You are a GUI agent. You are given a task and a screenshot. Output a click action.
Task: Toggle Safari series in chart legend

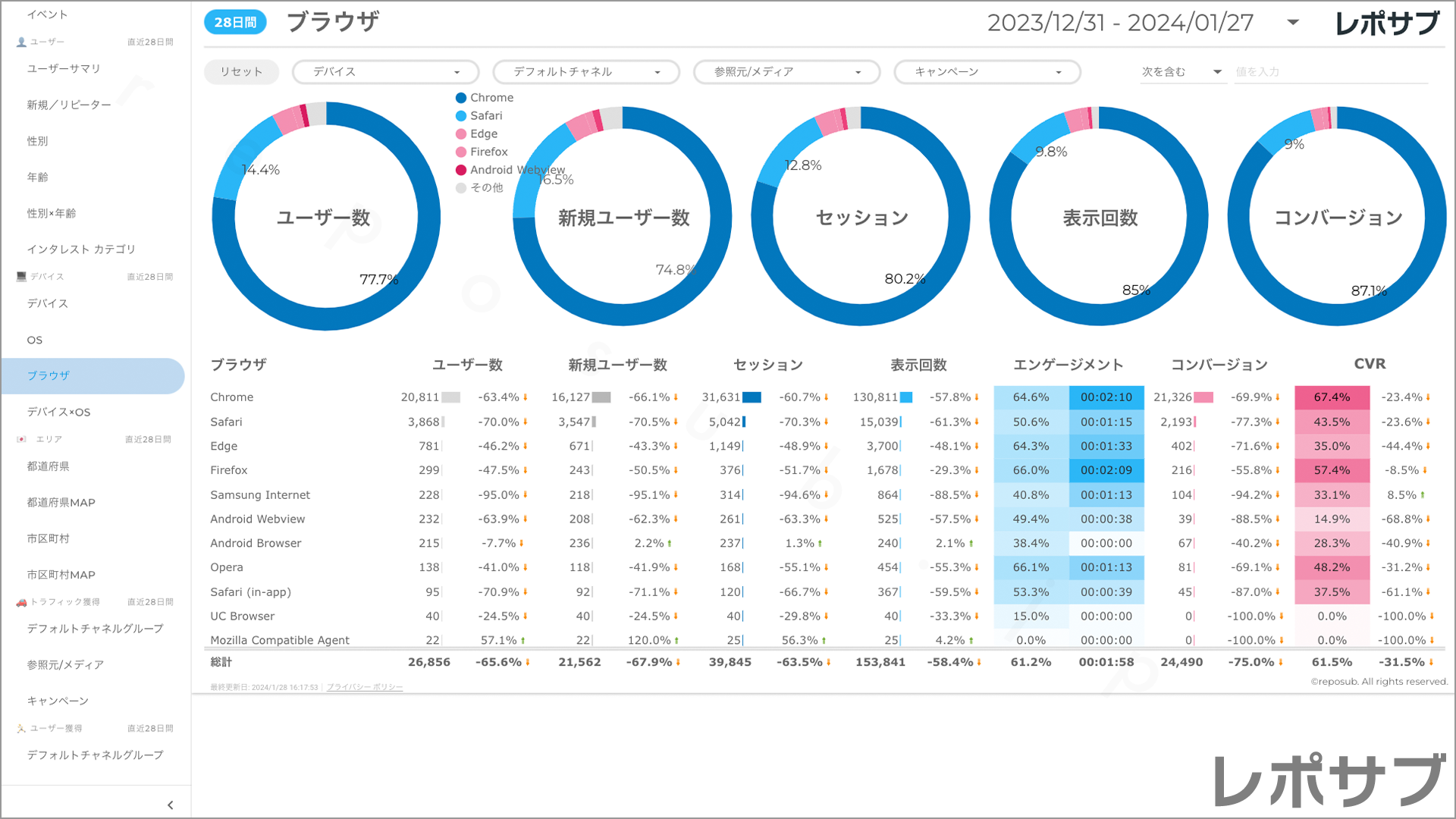tap(485, 116)
